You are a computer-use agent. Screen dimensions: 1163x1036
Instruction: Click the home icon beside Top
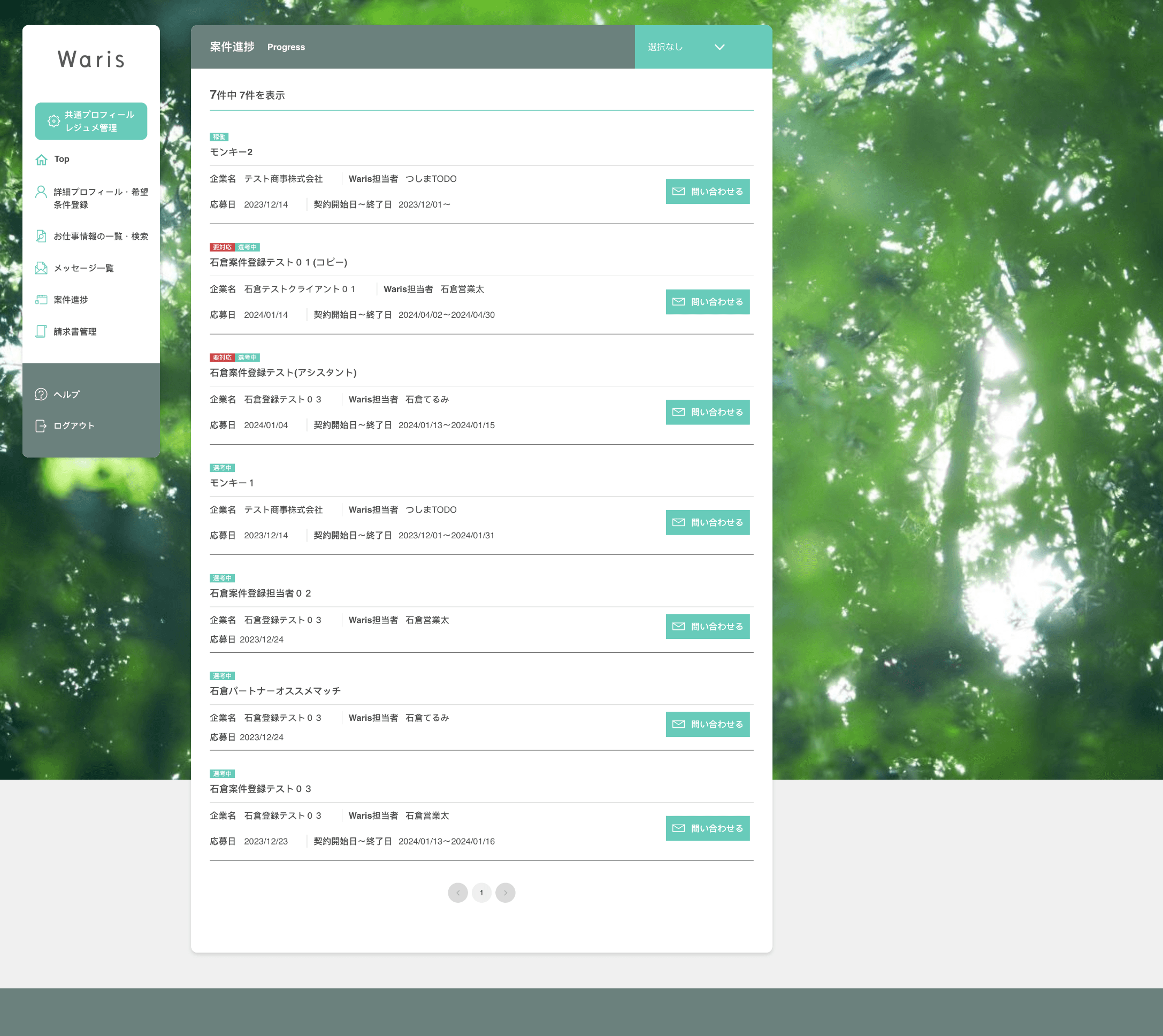[x=41, y=159]
